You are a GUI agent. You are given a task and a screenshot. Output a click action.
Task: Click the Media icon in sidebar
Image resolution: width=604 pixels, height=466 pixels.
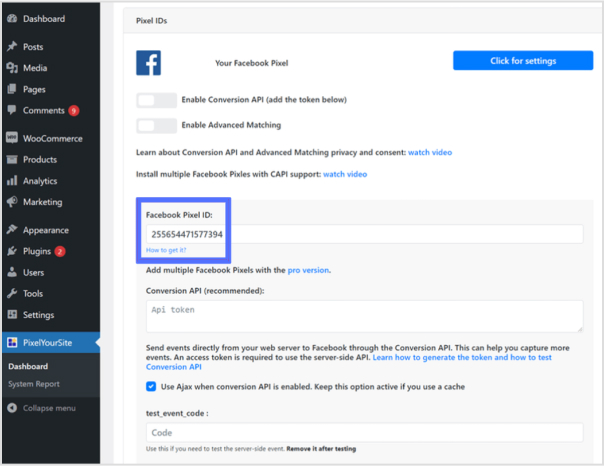click(x=12, y=68)
